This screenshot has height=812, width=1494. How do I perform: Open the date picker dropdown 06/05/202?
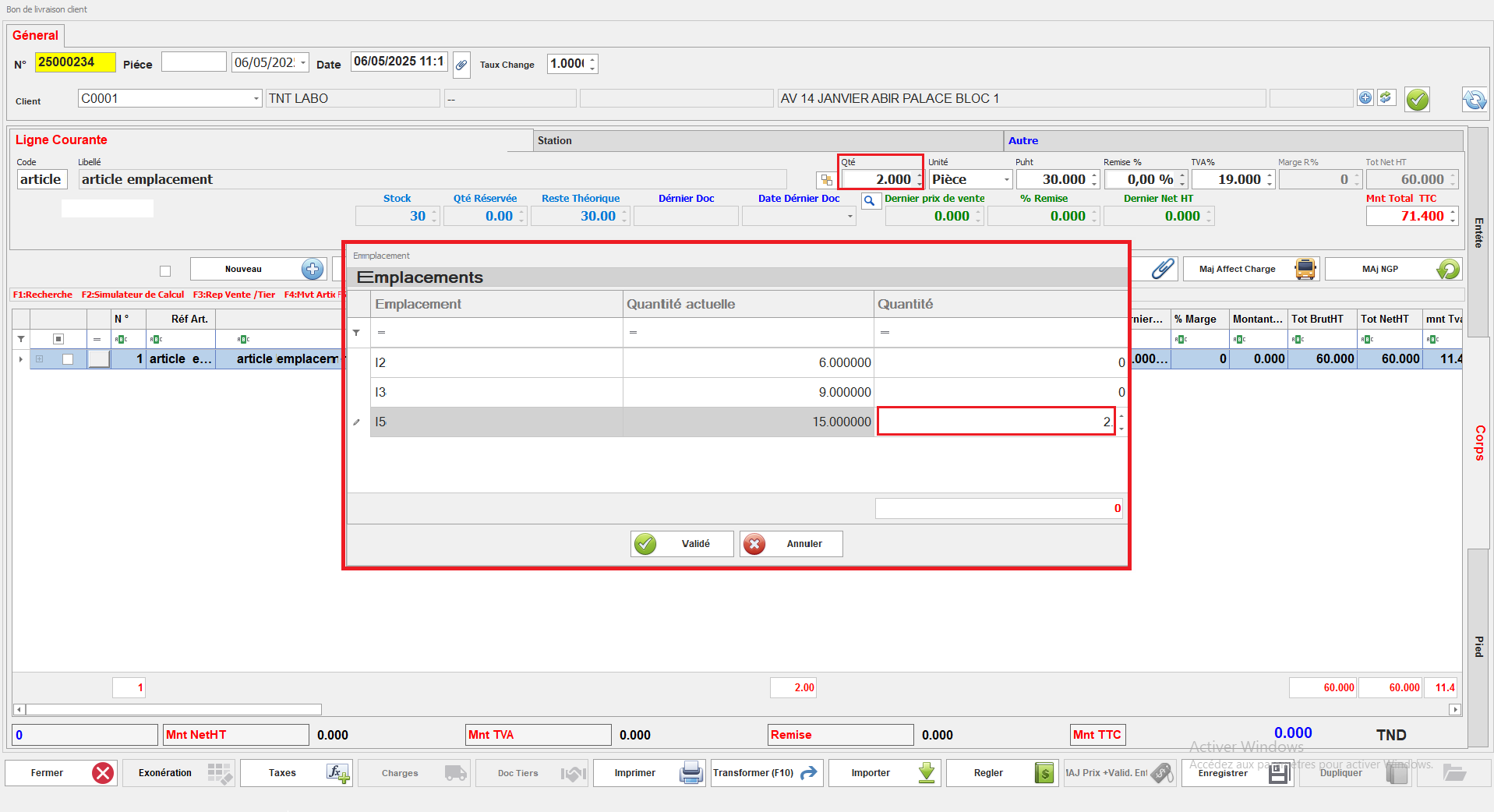[303, 63]
